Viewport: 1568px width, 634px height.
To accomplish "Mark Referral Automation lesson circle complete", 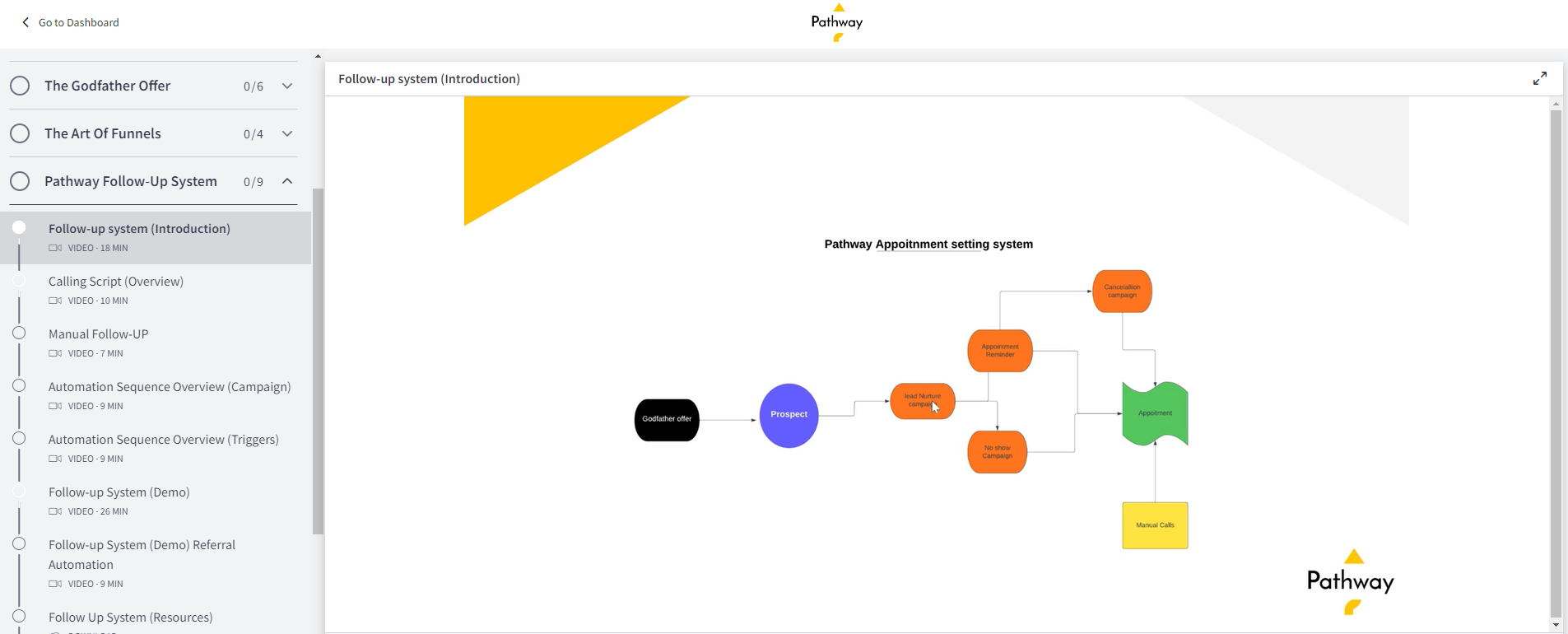I will coord(19,543).
